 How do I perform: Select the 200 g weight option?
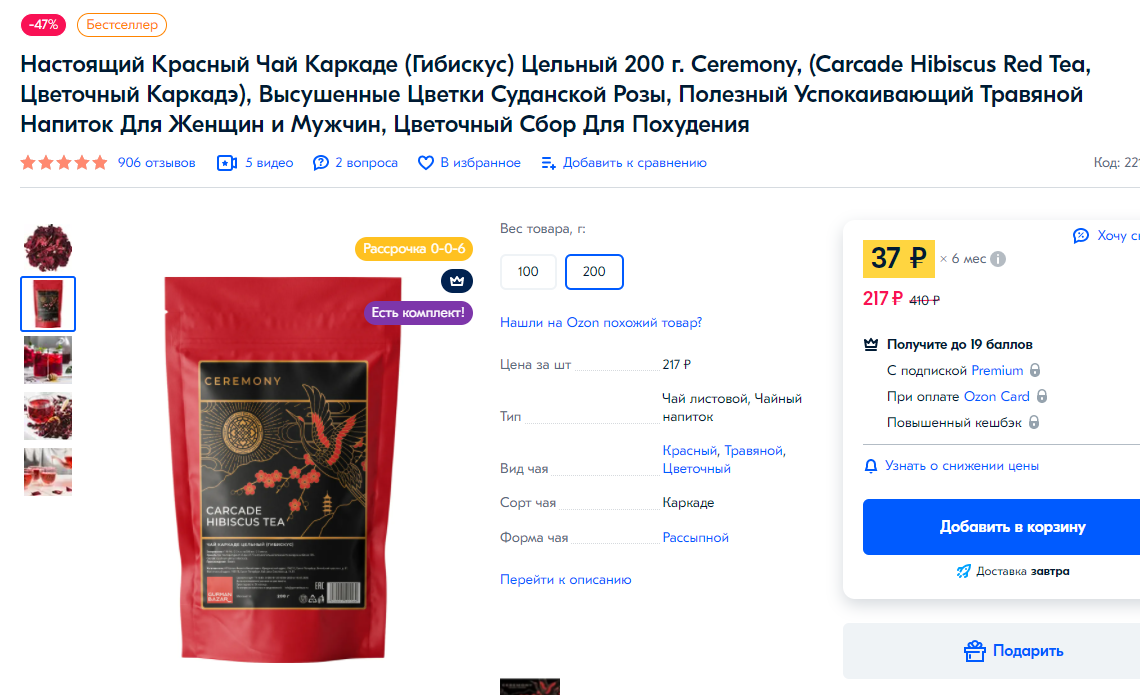coord(594,272)
